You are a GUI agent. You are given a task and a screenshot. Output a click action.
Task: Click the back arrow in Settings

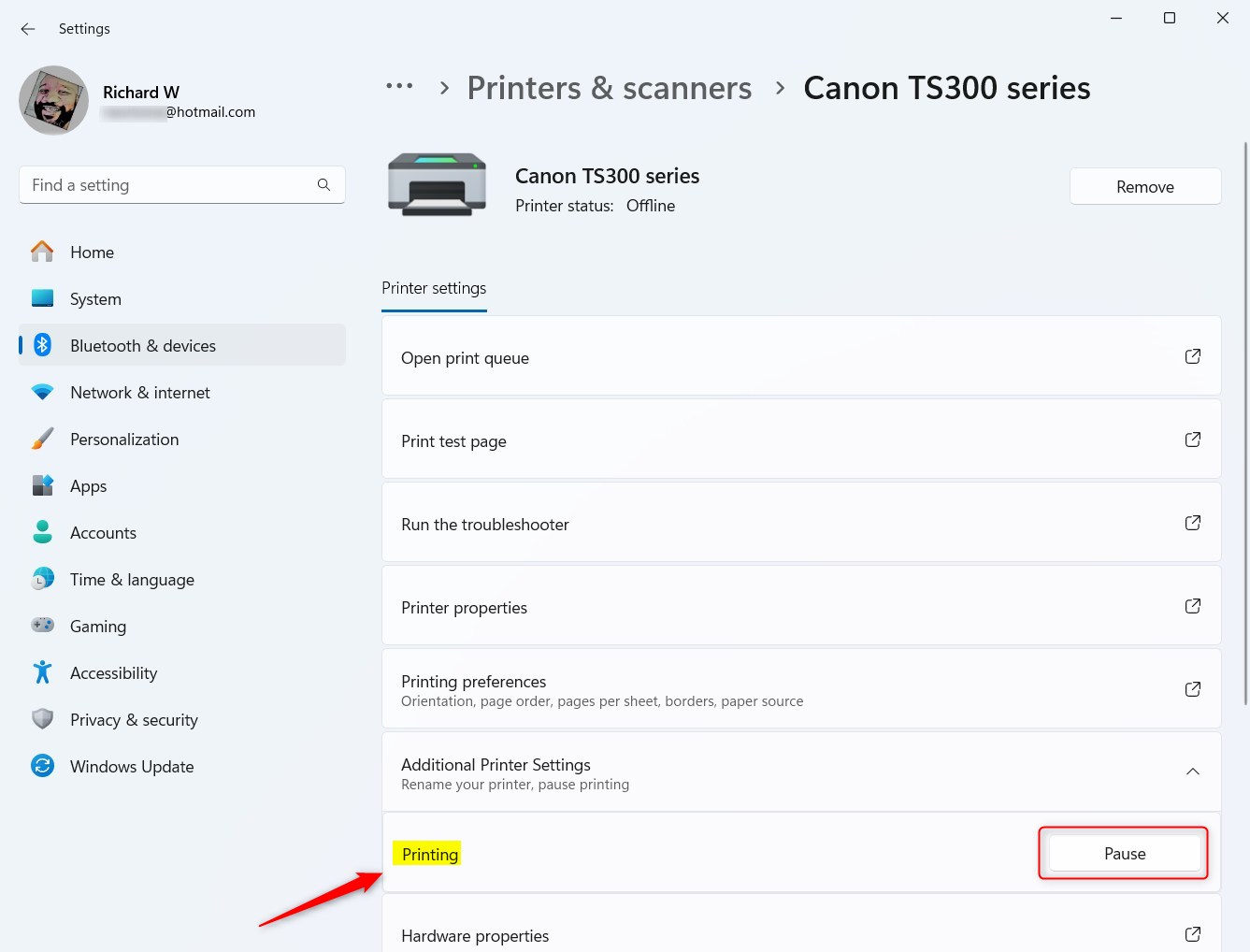[x=28, y=29]
